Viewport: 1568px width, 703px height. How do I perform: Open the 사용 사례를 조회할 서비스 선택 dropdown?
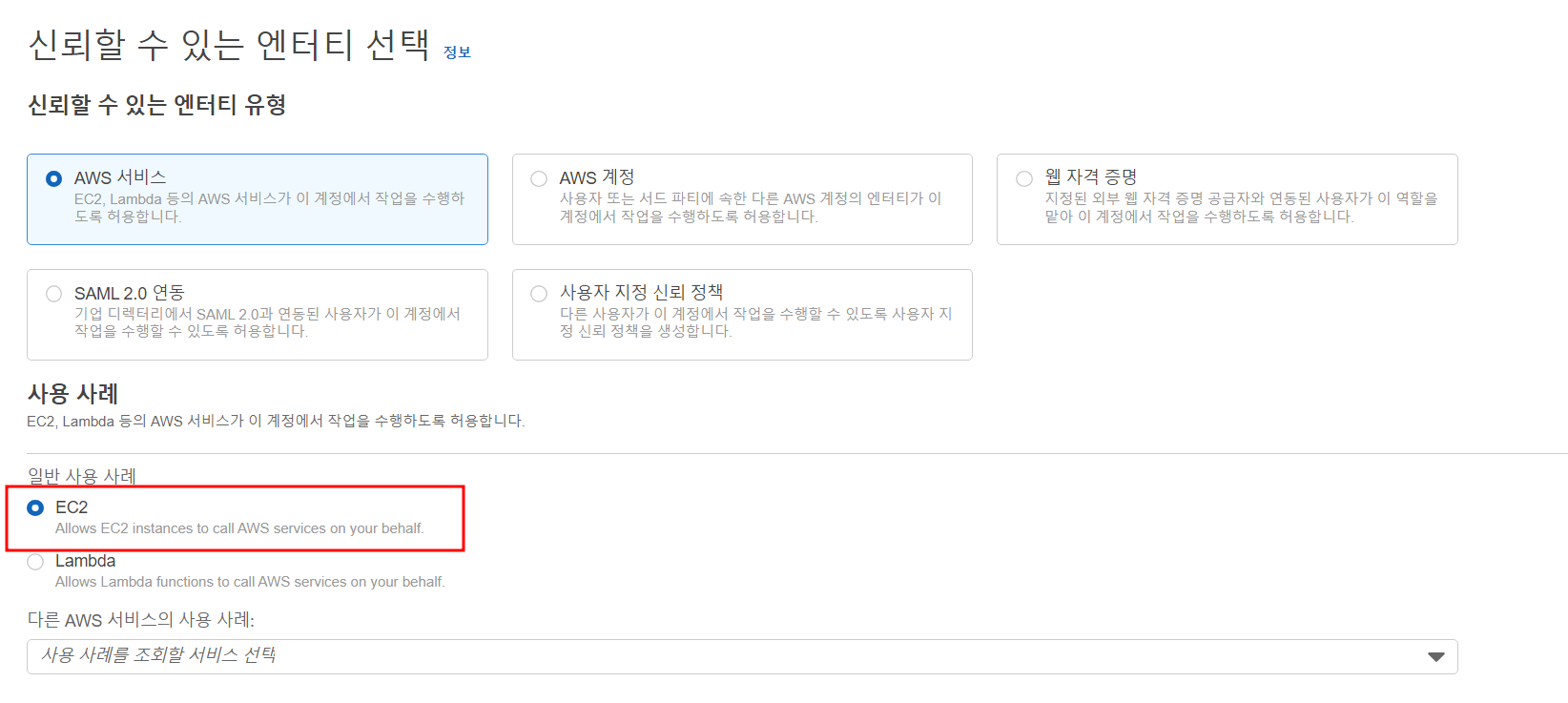tap(742, 656)
